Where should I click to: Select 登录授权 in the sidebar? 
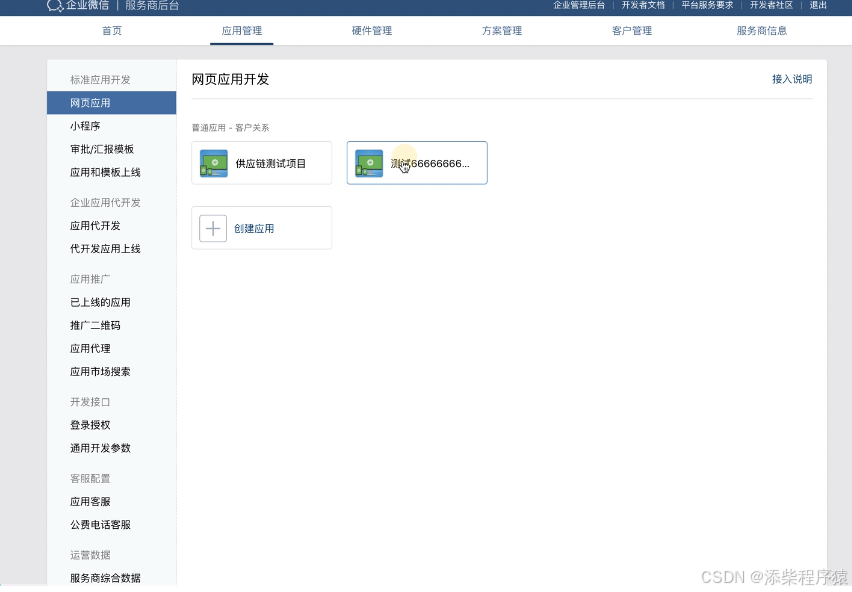click(90, 425)
